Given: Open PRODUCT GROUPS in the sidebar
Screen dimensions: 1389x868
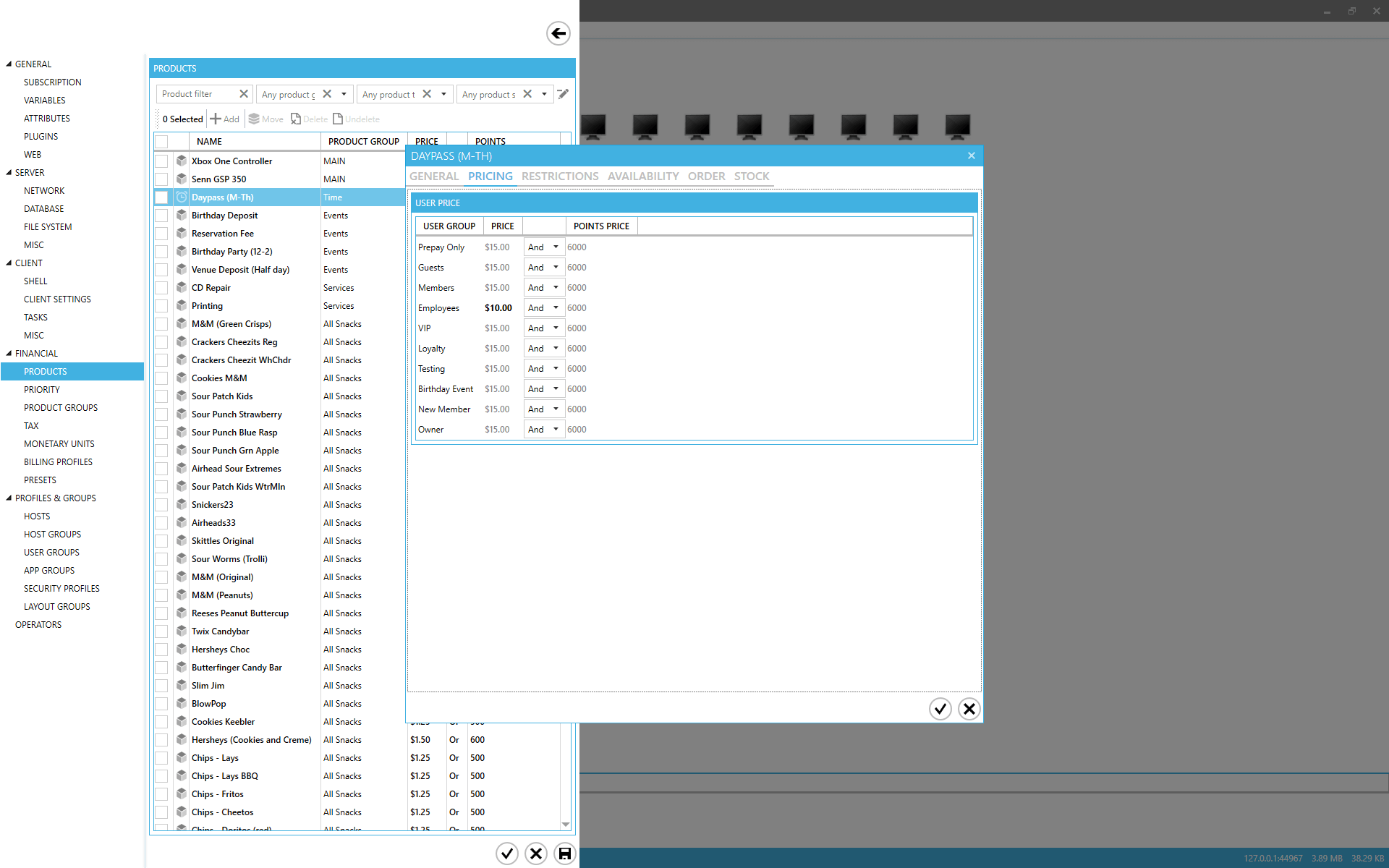Looking at the screenshot, I should [x=61, y=408].
